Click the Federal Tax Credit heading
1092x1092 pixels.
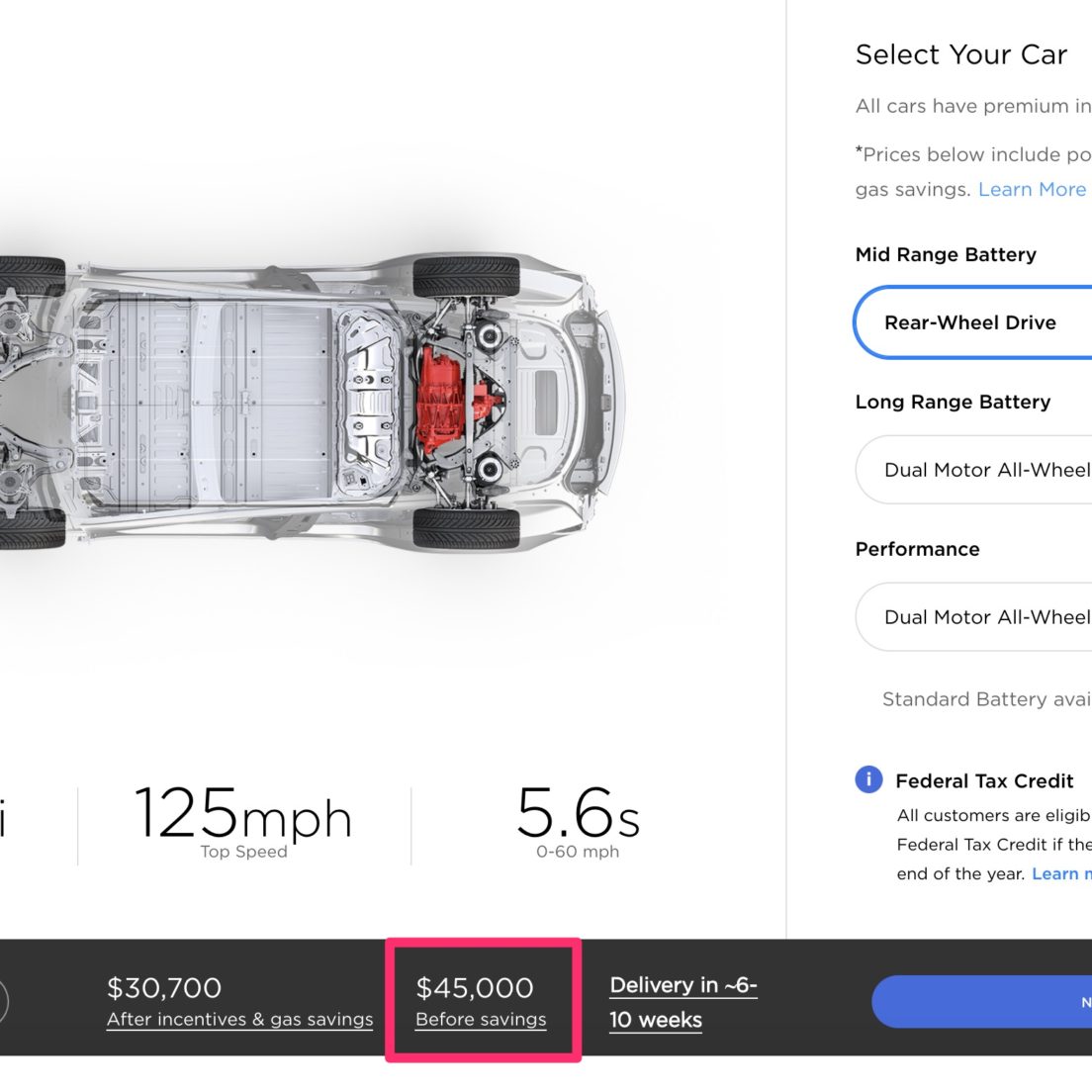click(984, 780)
